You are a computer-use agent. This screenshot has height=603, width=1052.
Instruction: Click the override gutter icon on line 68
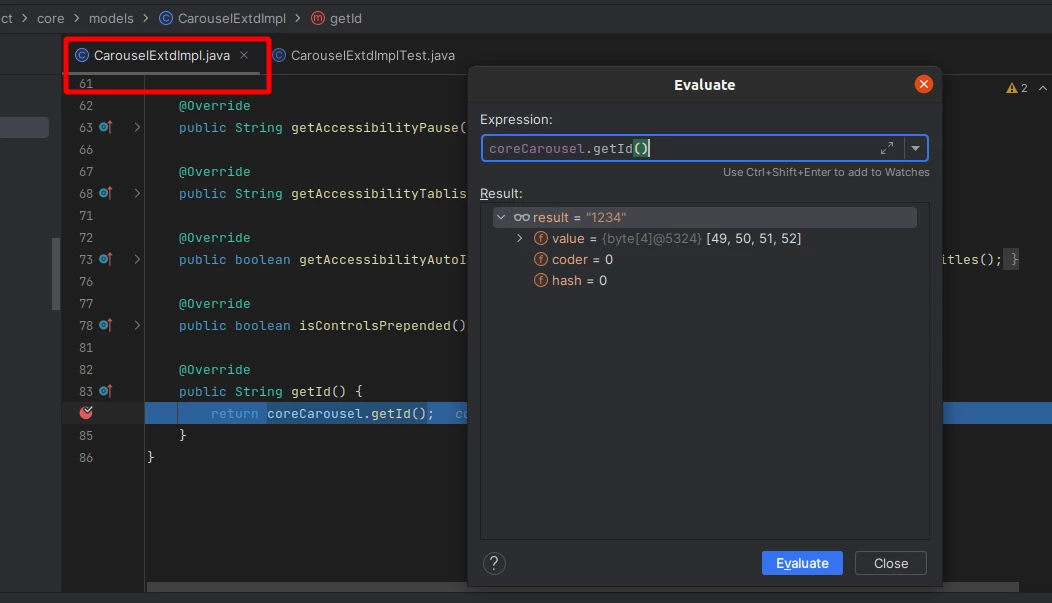106,193
